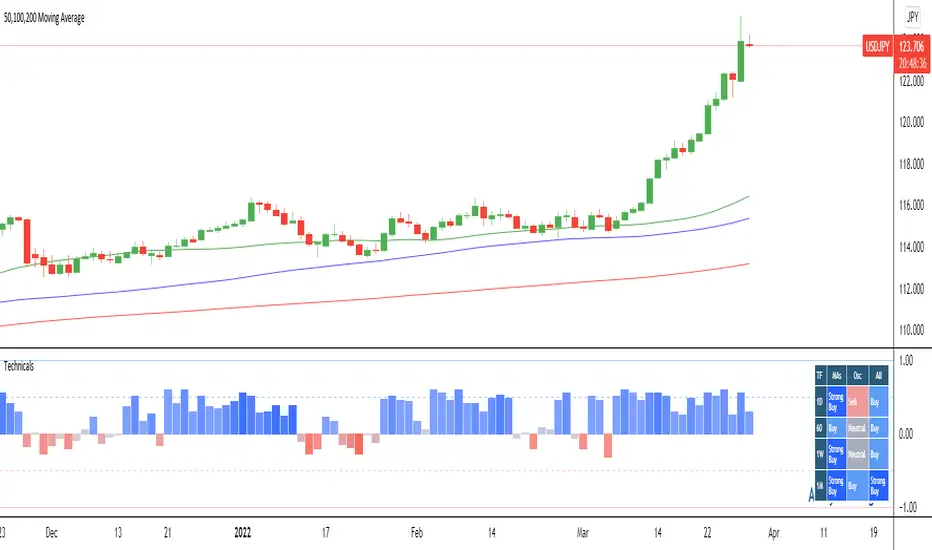Select the 1W timeframe row label
Screen dimensions: 932x550
tap(820, 454)
